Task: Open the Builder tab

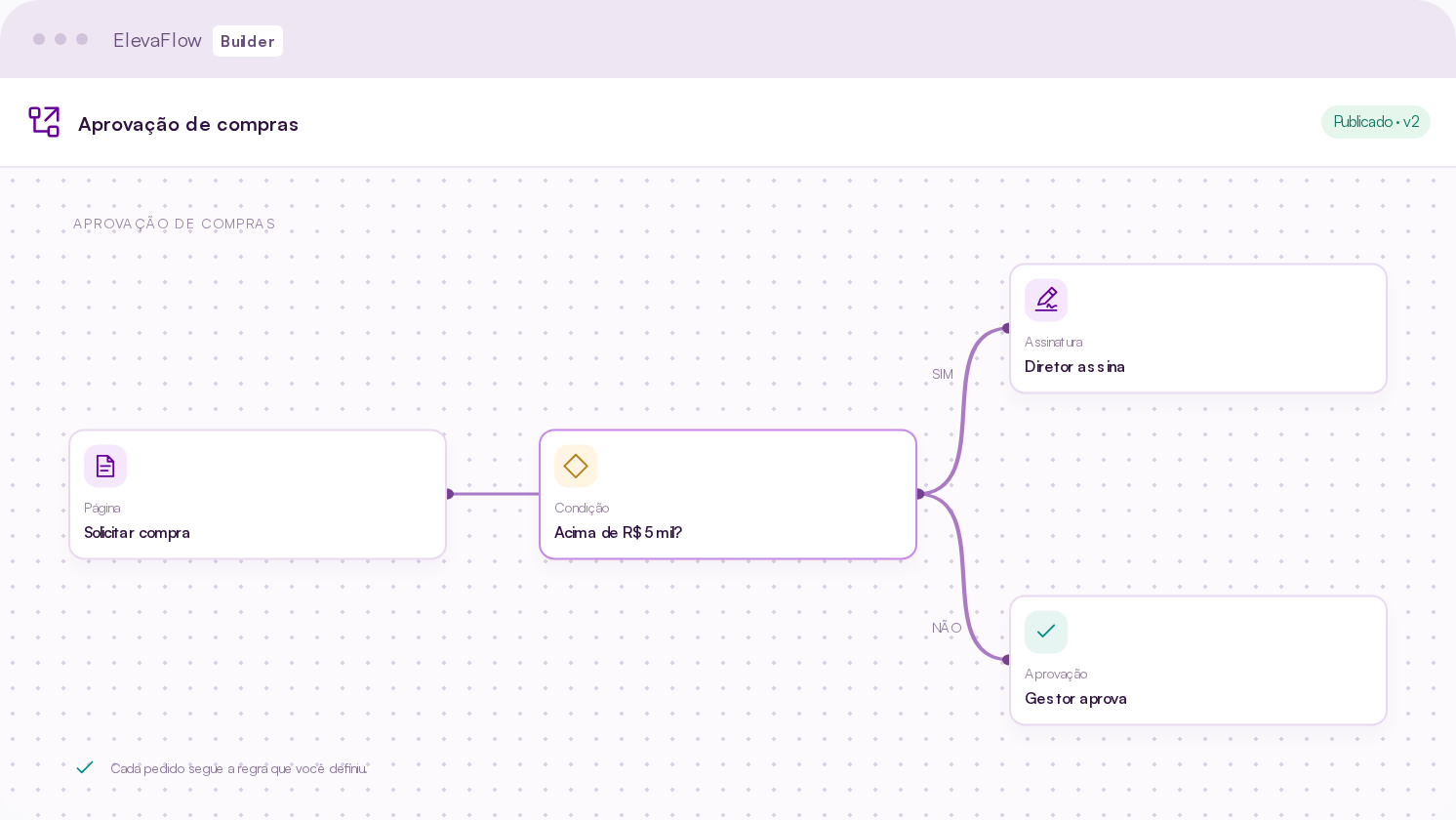Action: (x=248, y=41)
